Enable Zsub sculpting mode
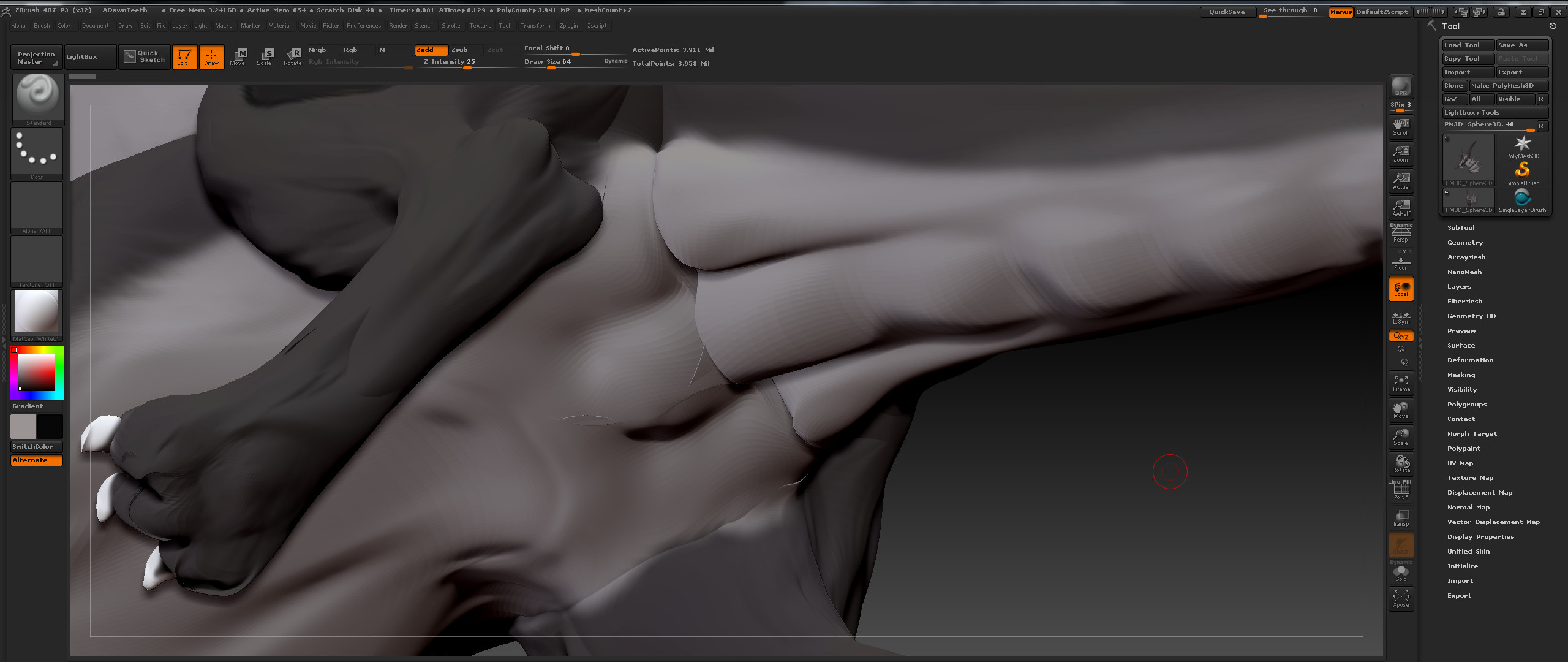Image resolution: width=1568 pixels, height=662 pixels. point(466,50)
